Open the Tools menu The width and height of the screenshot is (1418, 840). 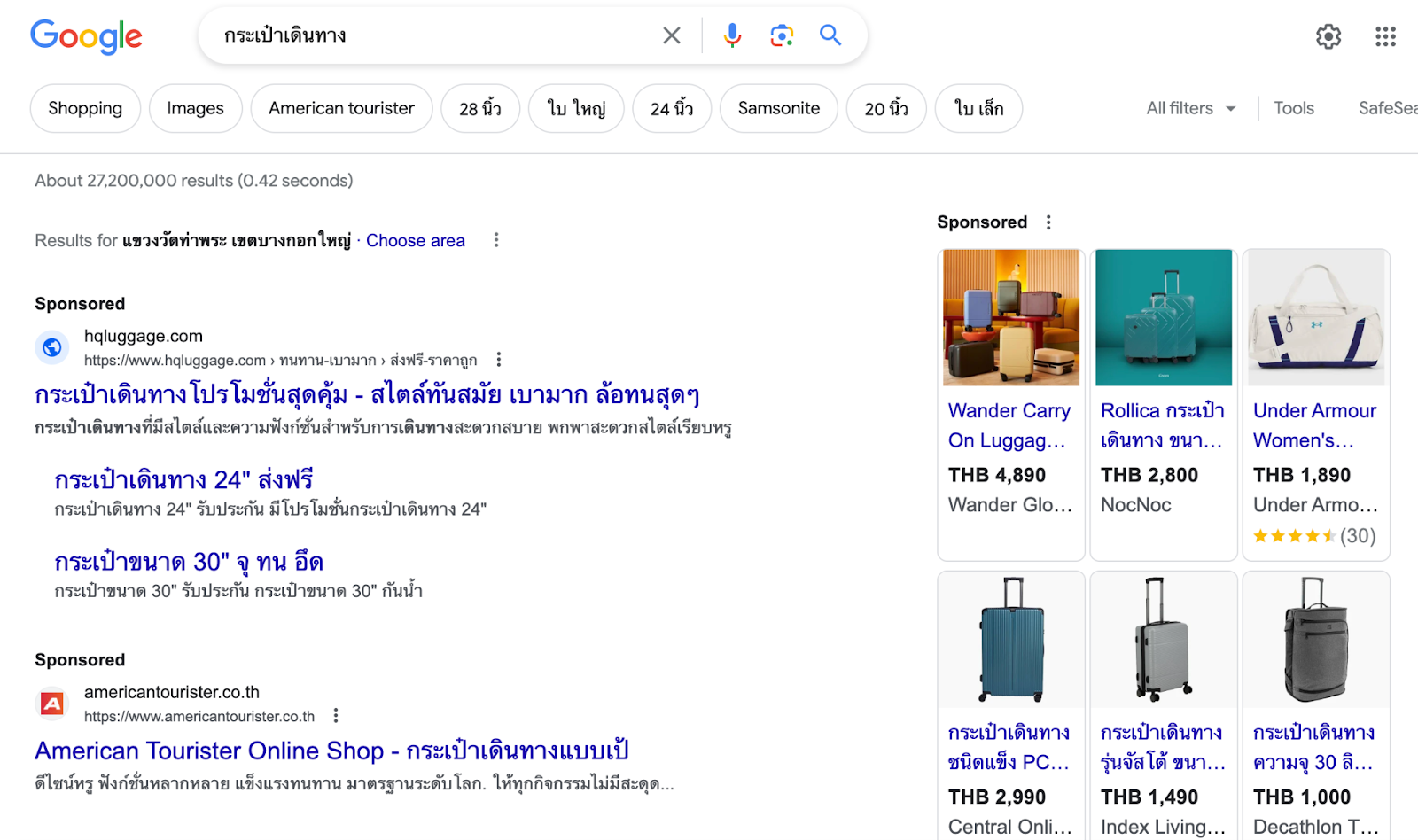1294,108
